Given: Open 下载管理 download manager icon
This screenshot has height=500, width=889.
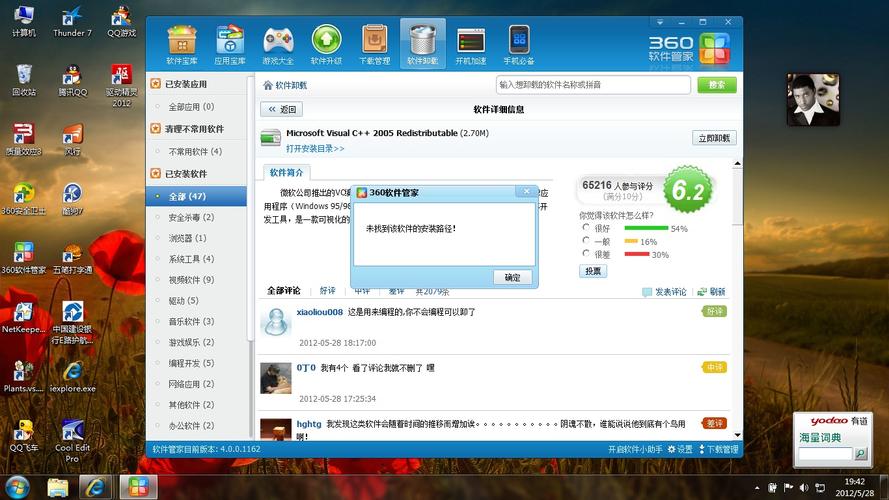Looking at the screenshot, I should (x=374, y=45).
